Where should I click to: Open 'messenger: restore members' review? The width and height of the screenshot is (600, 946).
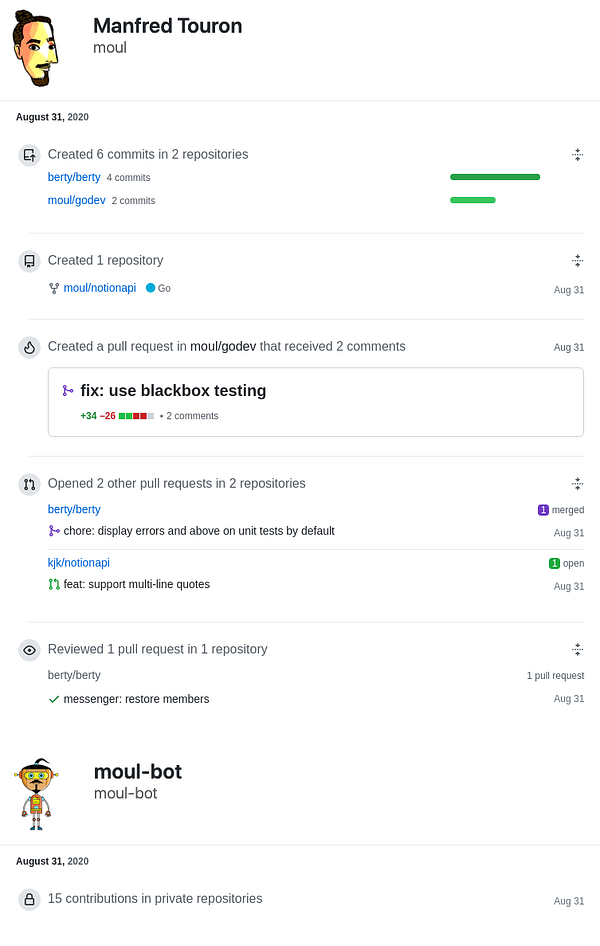click(136, 699)
